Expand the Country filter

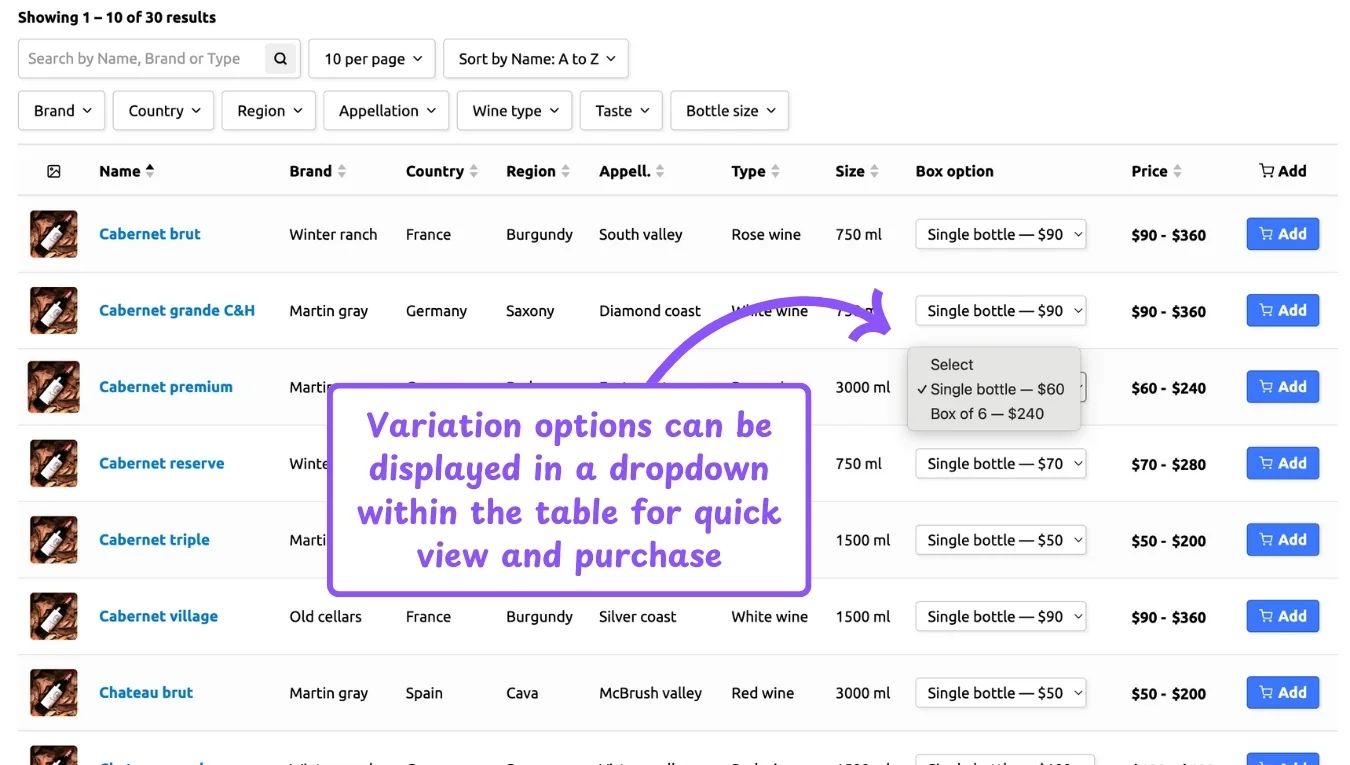point(164,111)
